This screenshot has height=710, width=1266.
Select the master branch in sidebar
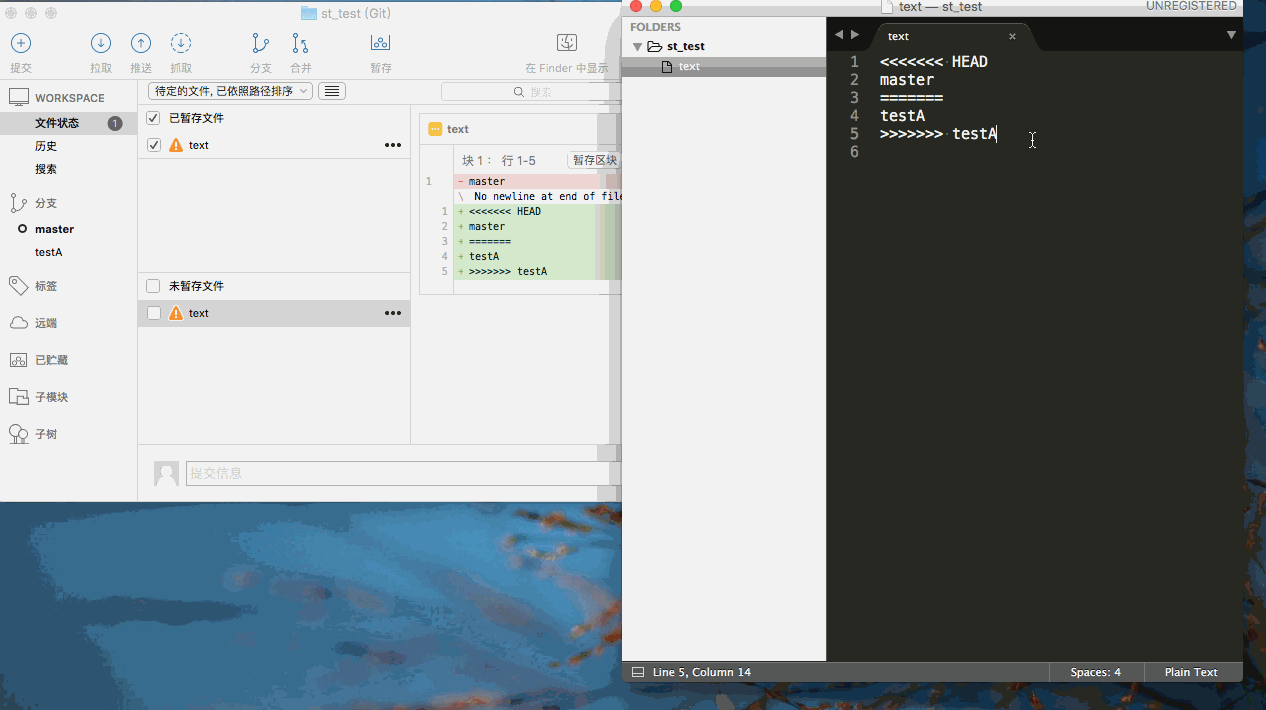(54, 229)
